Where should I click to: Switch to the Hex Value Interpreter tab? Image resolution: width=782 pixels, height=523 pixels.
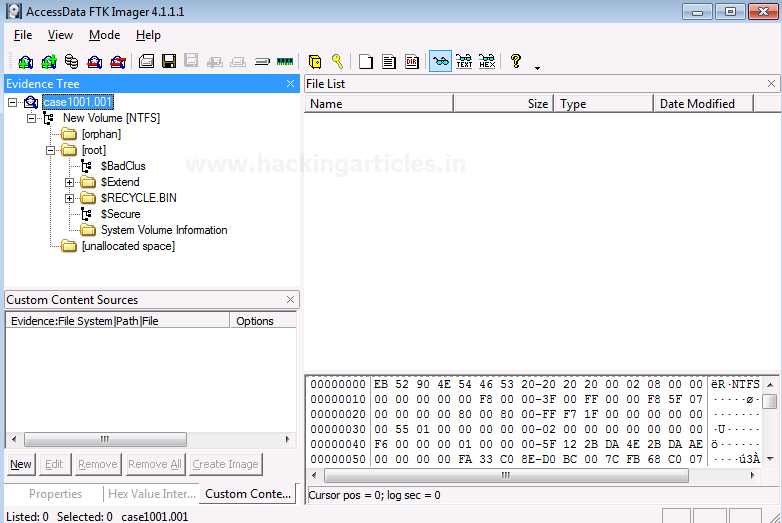152,494
